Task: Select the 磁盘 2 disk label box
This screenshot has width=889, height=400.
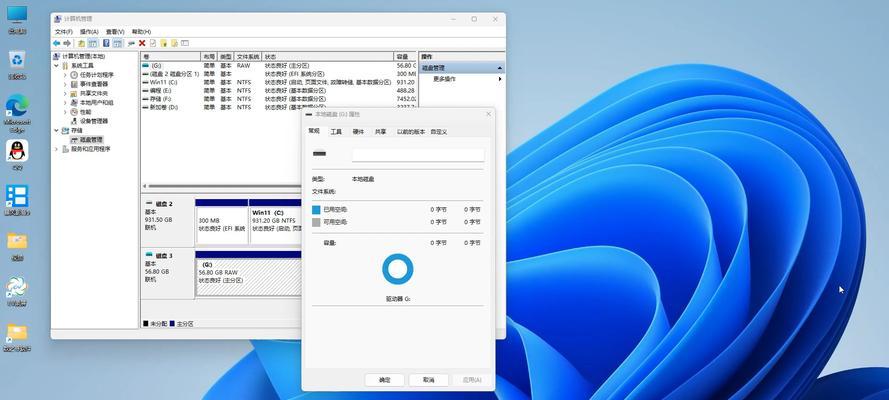Action: (x=168, y=222)
